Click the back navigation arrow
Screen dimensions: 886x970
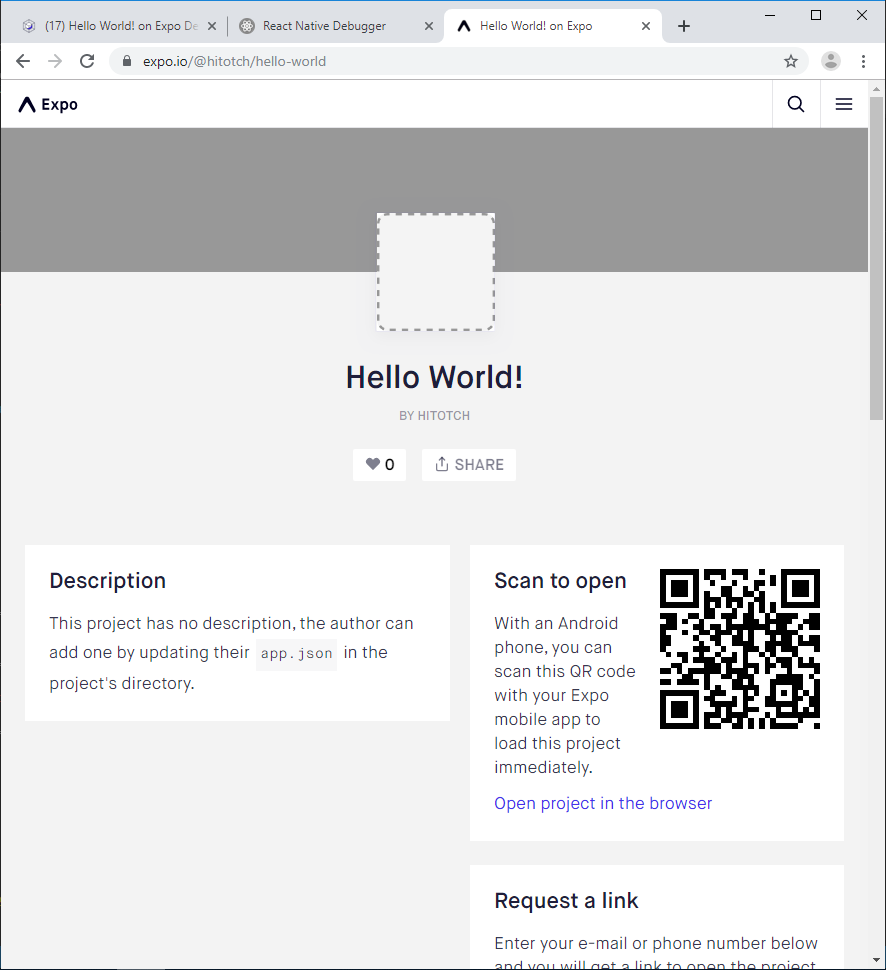point(23,60)
